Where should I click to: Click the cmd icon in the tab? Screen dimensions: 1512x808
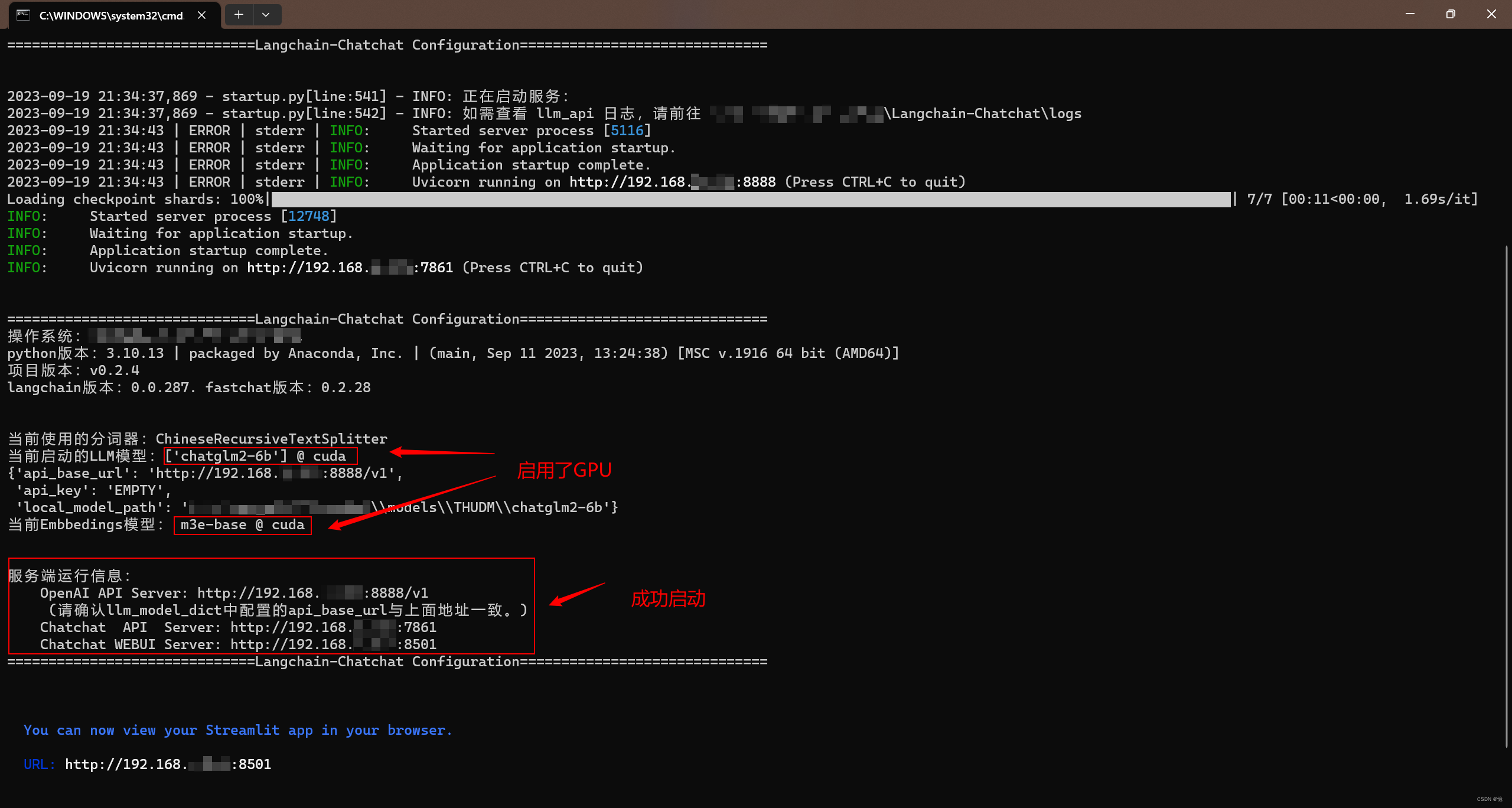coord(23,15)
